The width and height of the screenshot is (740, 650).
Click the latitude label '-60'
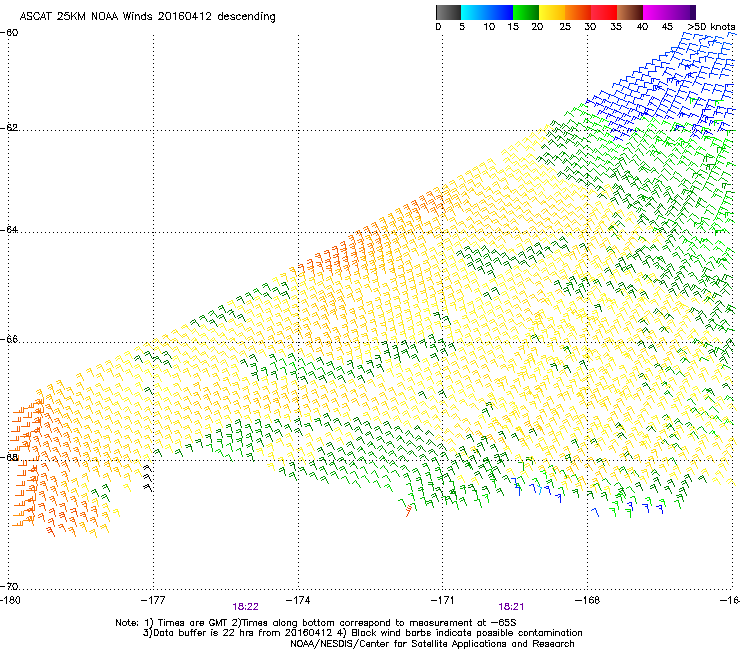tap(9, 33)
